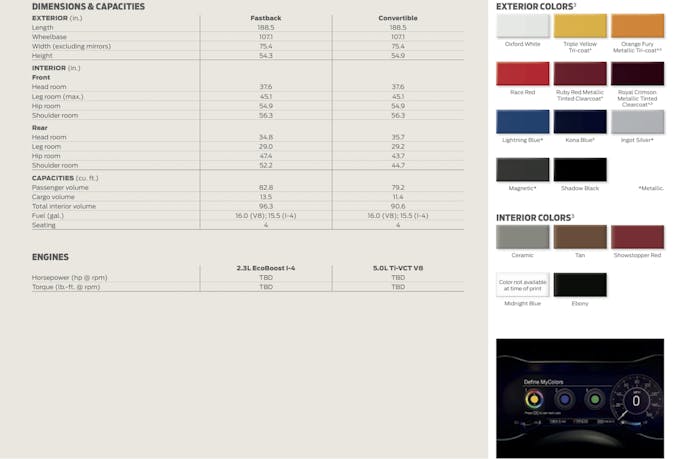Screen dimensions: 688x459
Task: Pick the Race Red exterior color
Action: click(x=522, y=74)
